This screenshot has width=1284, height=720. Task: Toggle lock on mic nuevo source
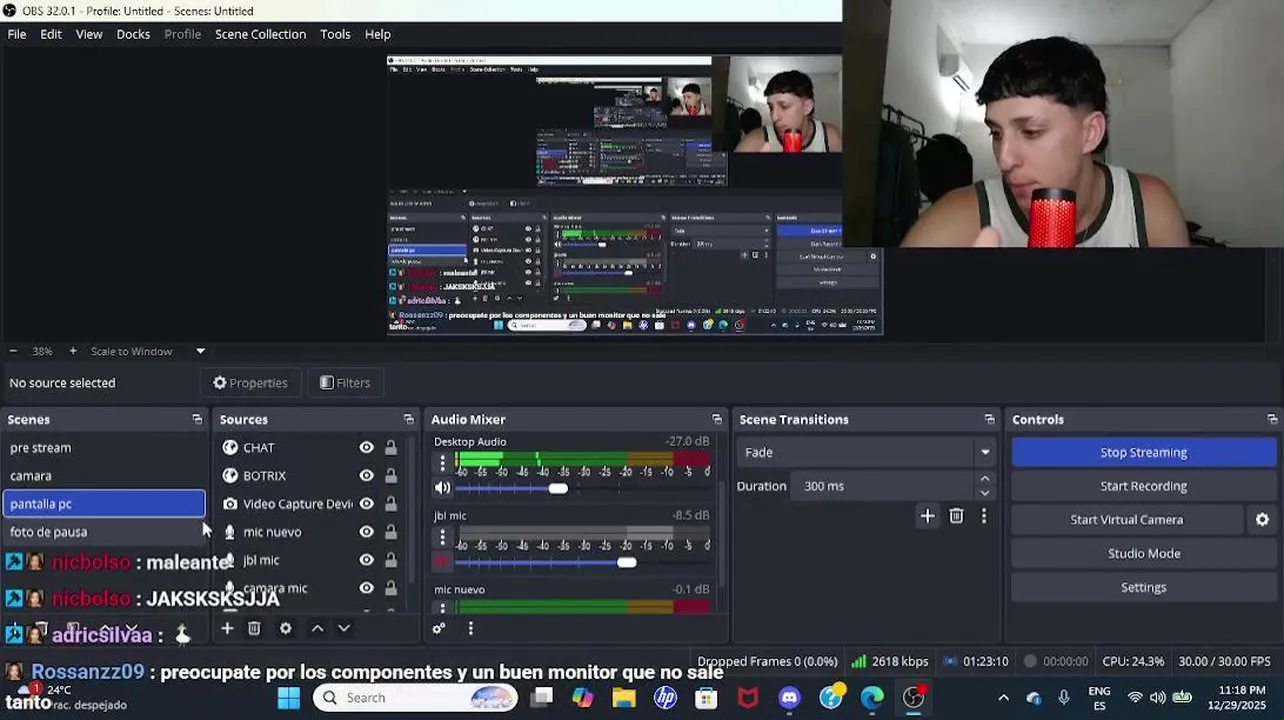pyautogui.click(x=391, y=532)
